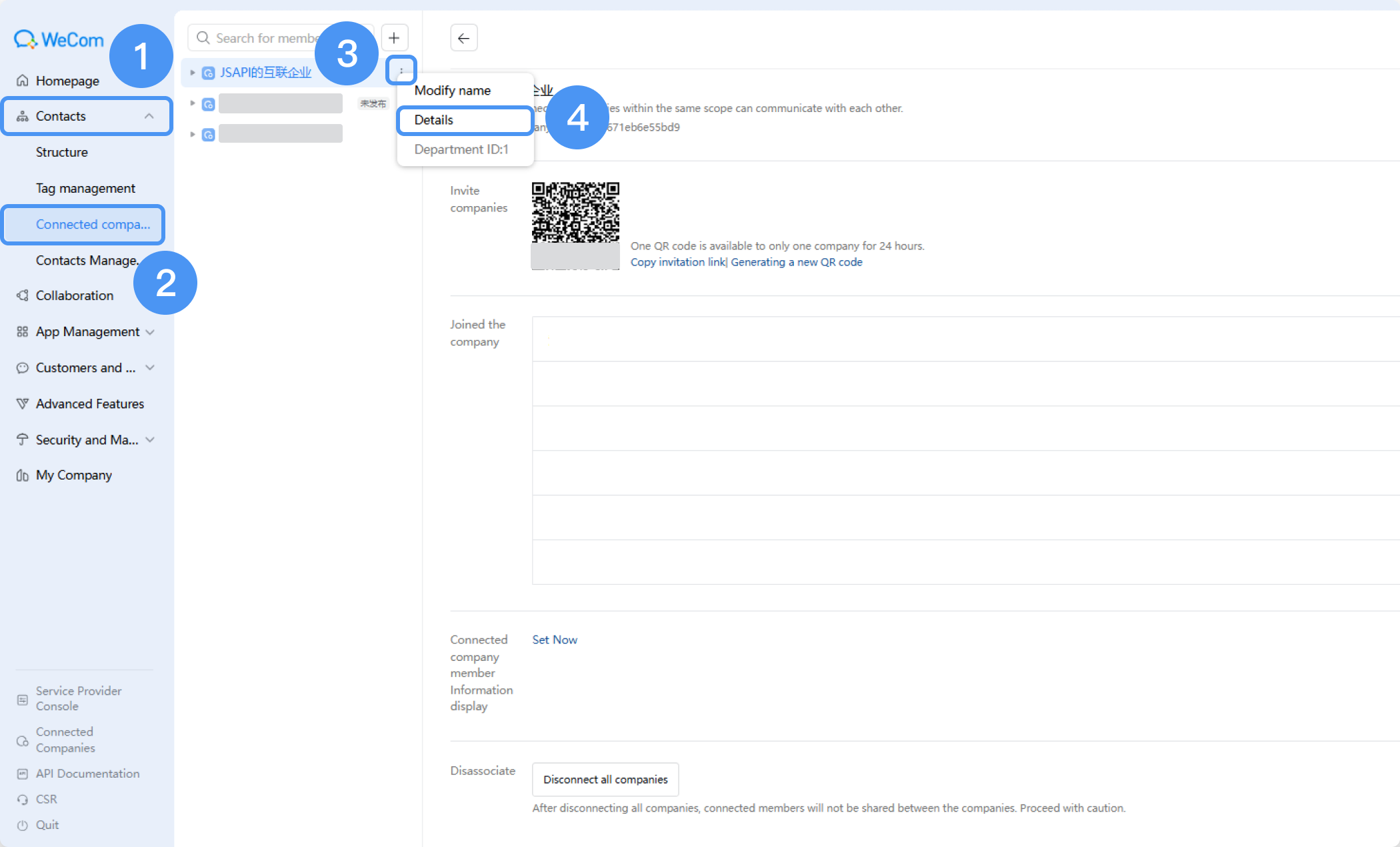Expand the Security and Ma... chevron
Viewport: 1400px width, 847px height.
pos(150,440)
